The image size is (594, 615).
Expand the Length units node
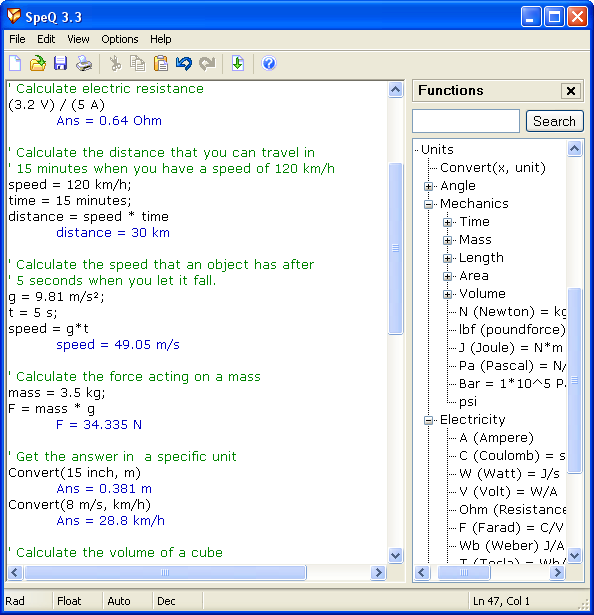[447, 258]
